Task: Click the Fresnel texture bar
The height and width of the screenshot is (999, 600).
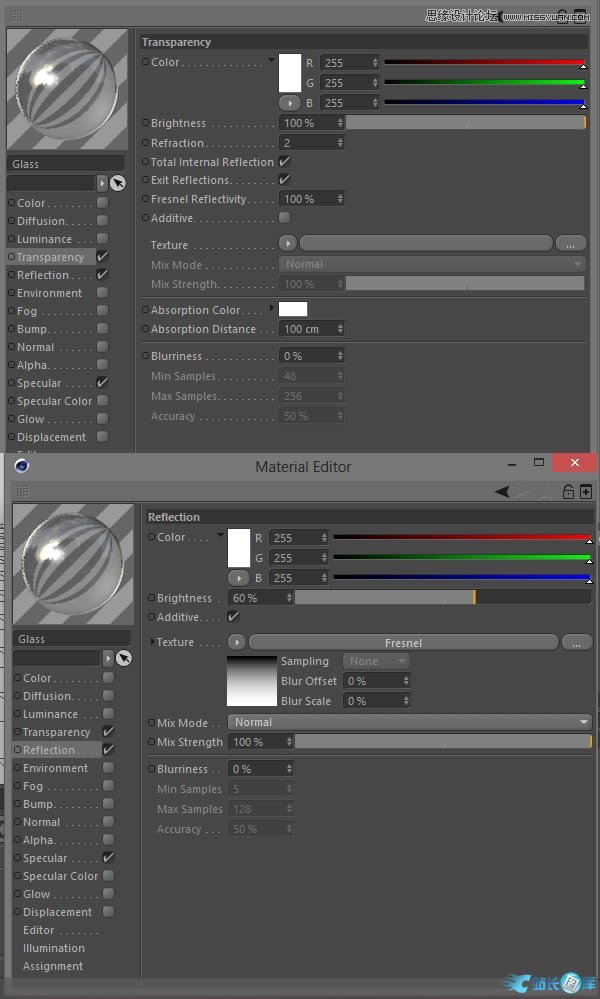Action: tap(403, 642)
